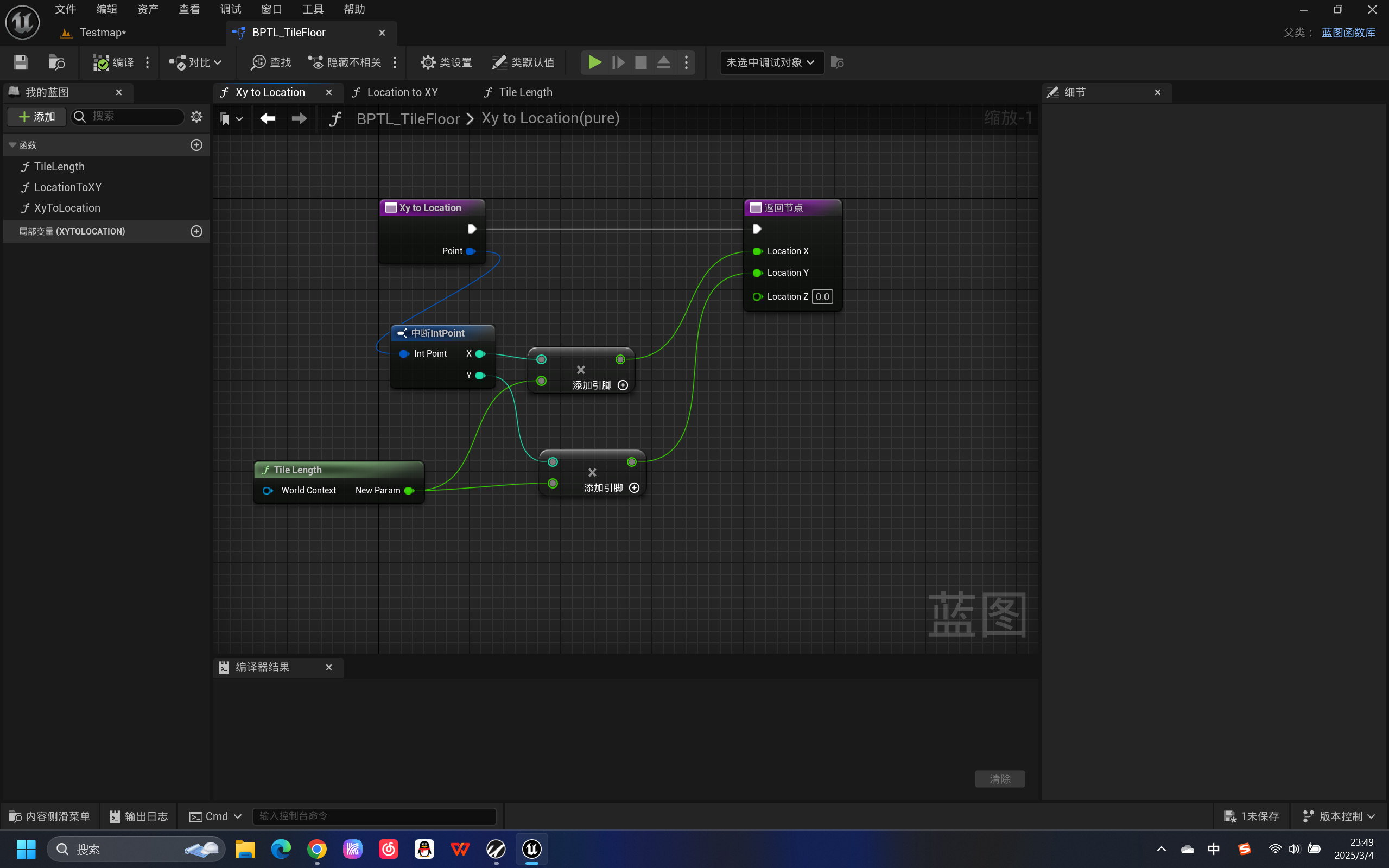
Task: Open the 版本控制 source control dropdown
Action: [x=1339, y=816]
